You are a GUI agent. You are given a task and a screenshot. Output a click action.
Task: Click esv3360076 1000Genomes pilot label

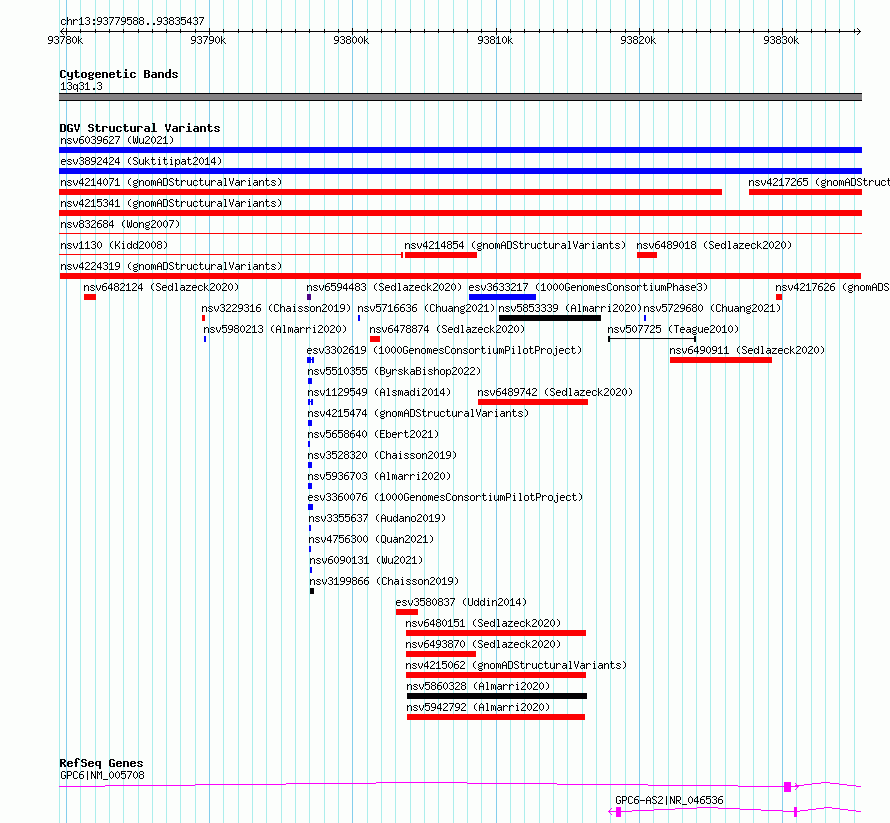coord(446,497)
